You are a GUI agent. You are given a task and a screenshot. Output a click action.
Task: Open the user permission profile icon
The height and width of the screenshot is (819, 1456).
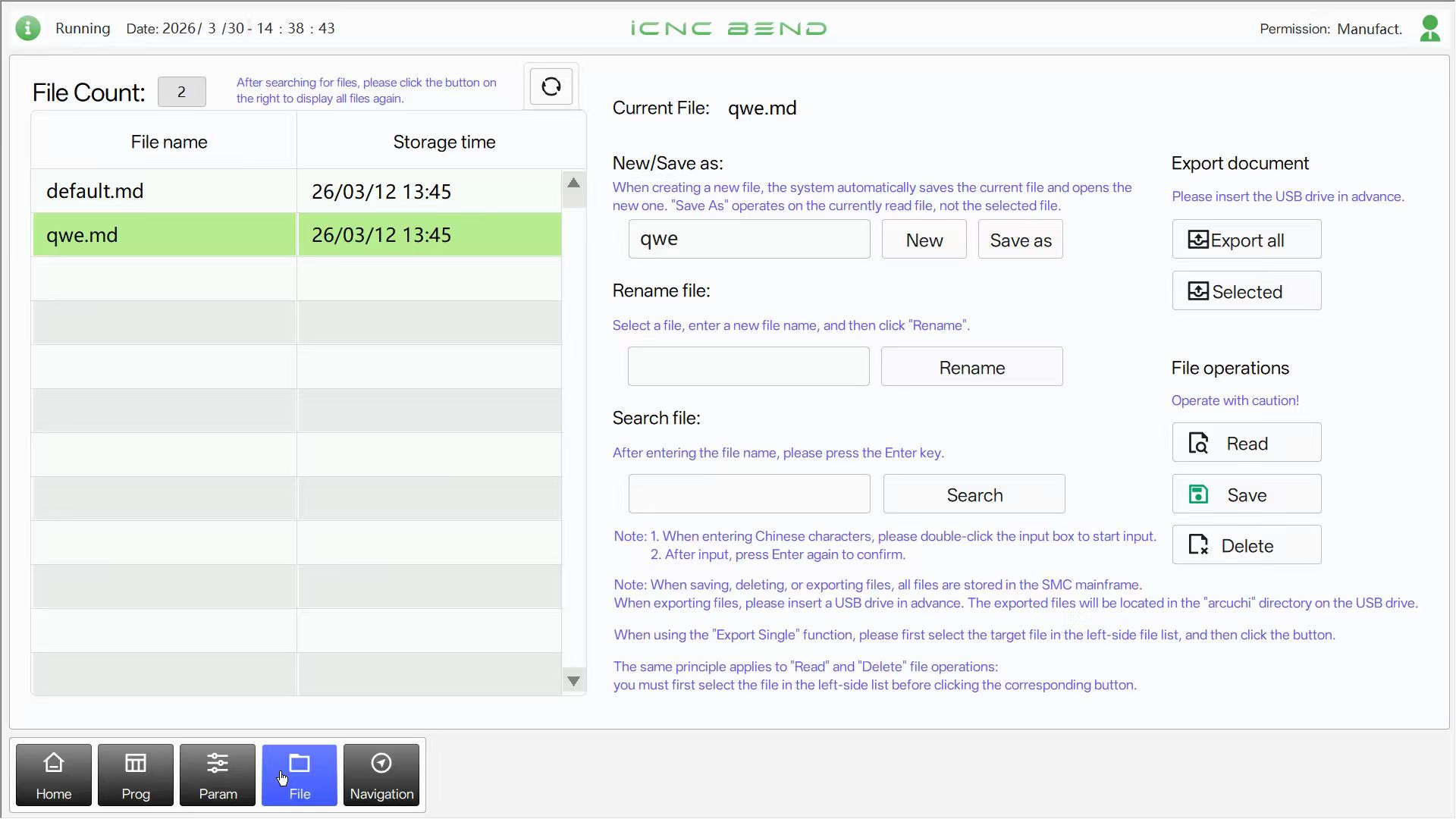[1429, 29]
